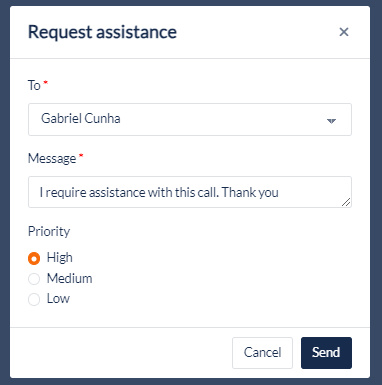Viewport: 382px width, 385px height.
Task: Click the Medium priority text label
Action: tap(69, 278)
